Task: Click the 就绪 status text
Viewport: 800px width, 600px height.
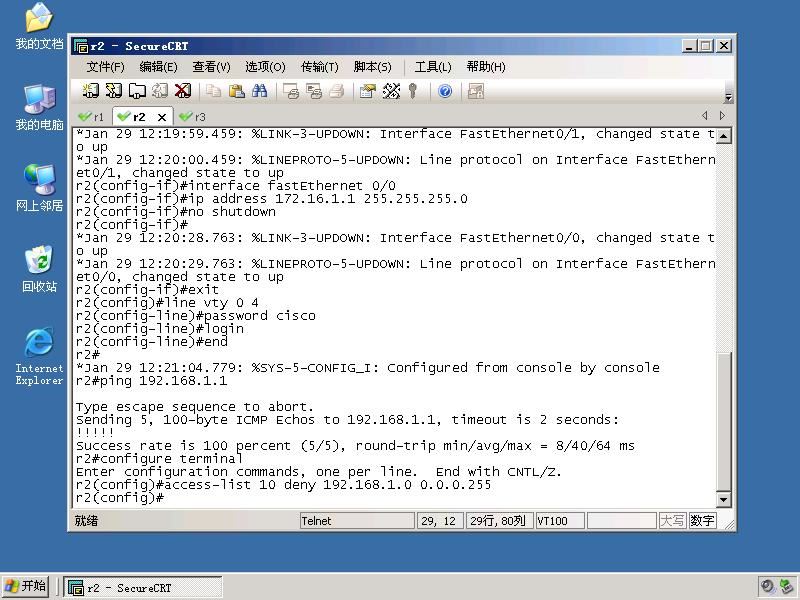Action: 86,521
